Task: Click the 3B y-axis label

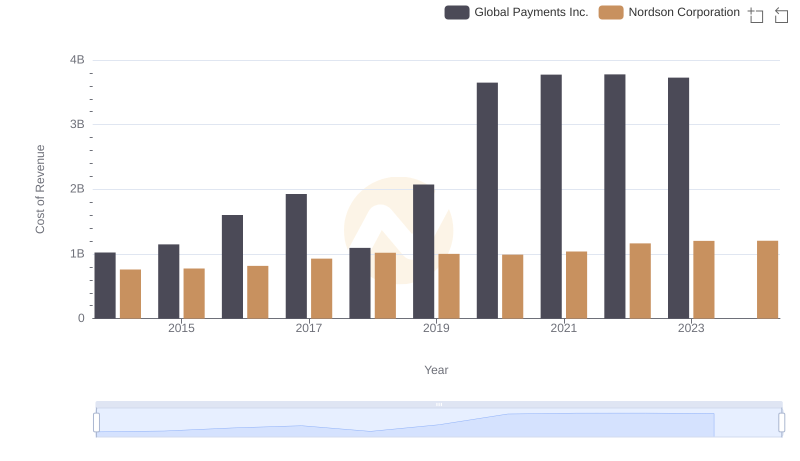Action: (77, 124)
